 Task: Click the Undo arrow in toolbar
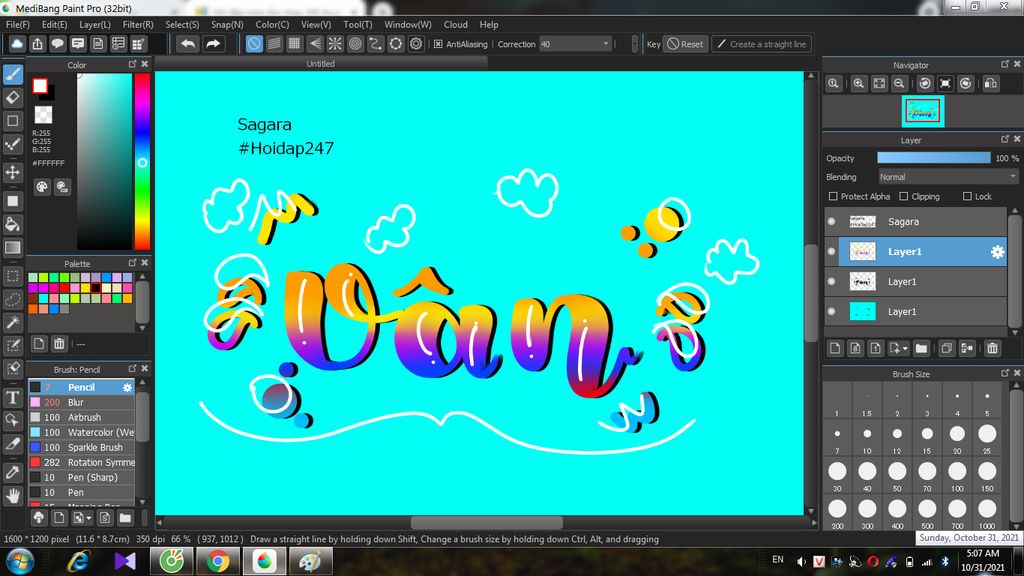click(x=188, y=44)
